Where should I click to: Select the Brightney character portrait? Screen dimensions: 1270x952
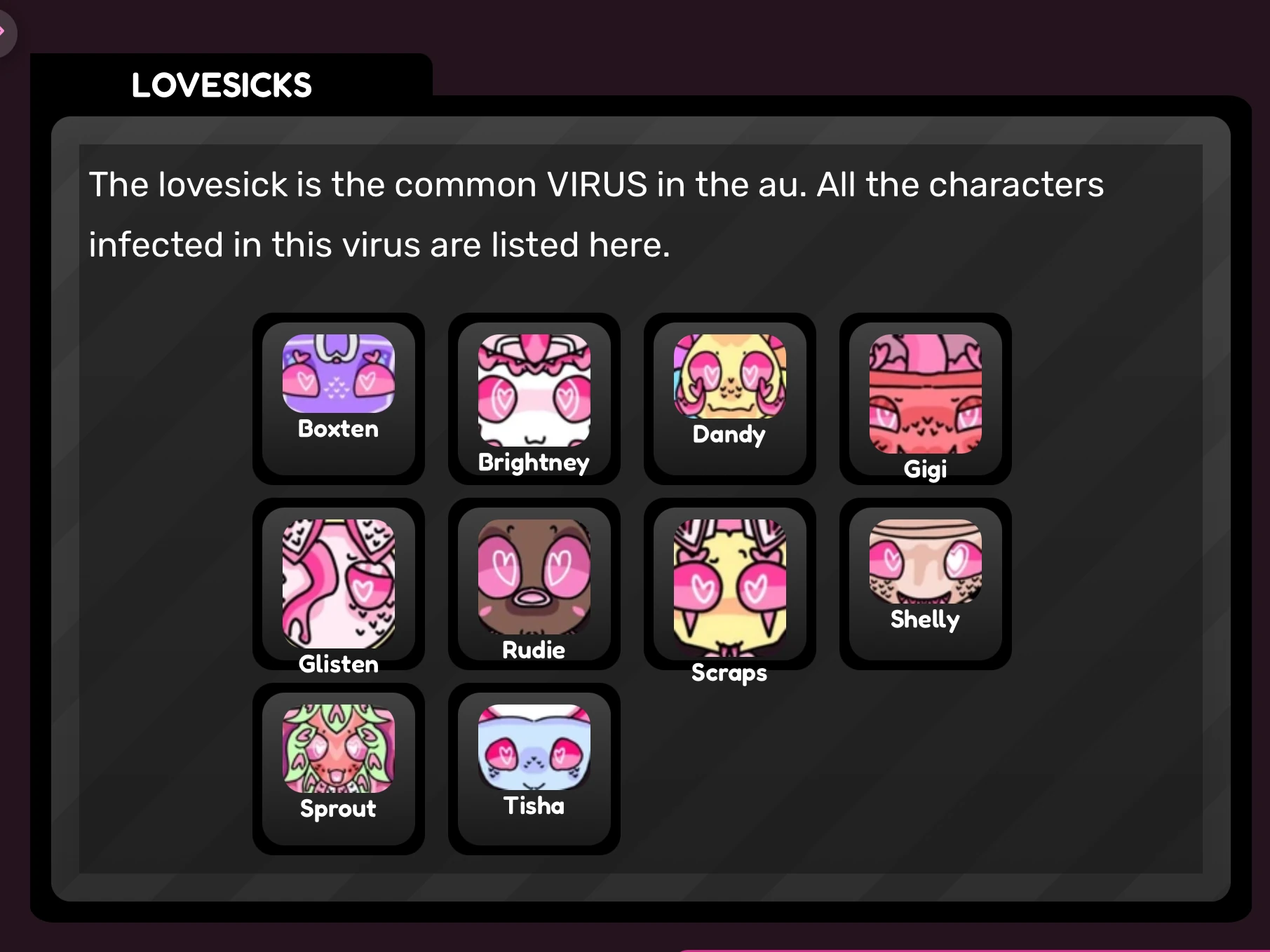[534, 390]
